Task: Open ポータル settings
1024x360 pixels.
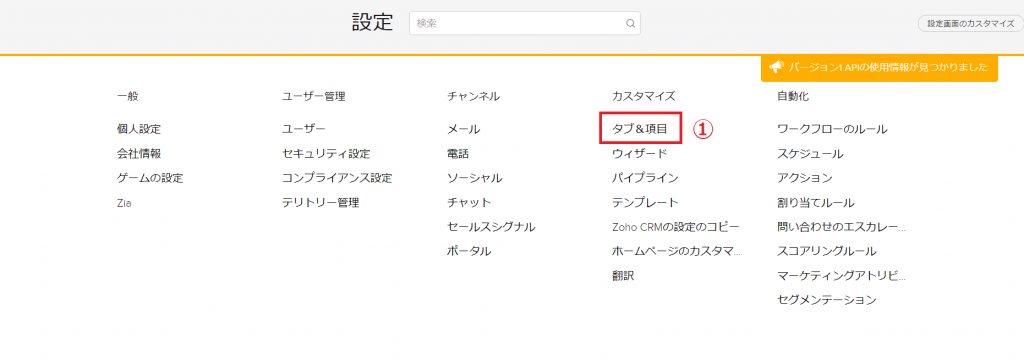Action: pos(468,251)
